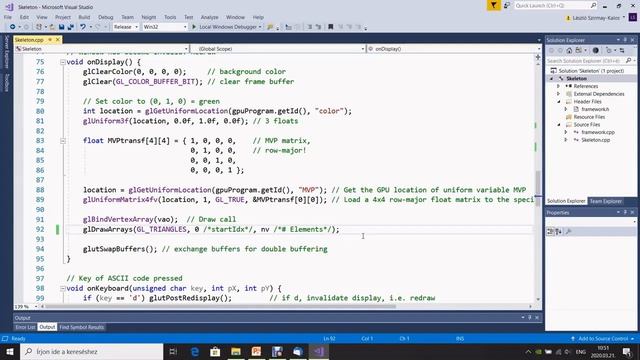Click the Save All icon
This screenshot has width=640, height=360.
(70, 27)
